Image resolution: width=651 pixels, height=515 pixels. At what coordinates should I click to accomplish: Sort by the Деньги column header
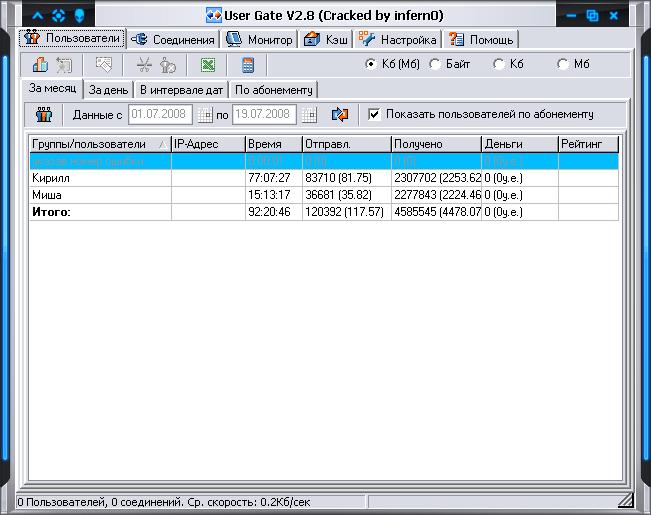click(x=520, y=145)
